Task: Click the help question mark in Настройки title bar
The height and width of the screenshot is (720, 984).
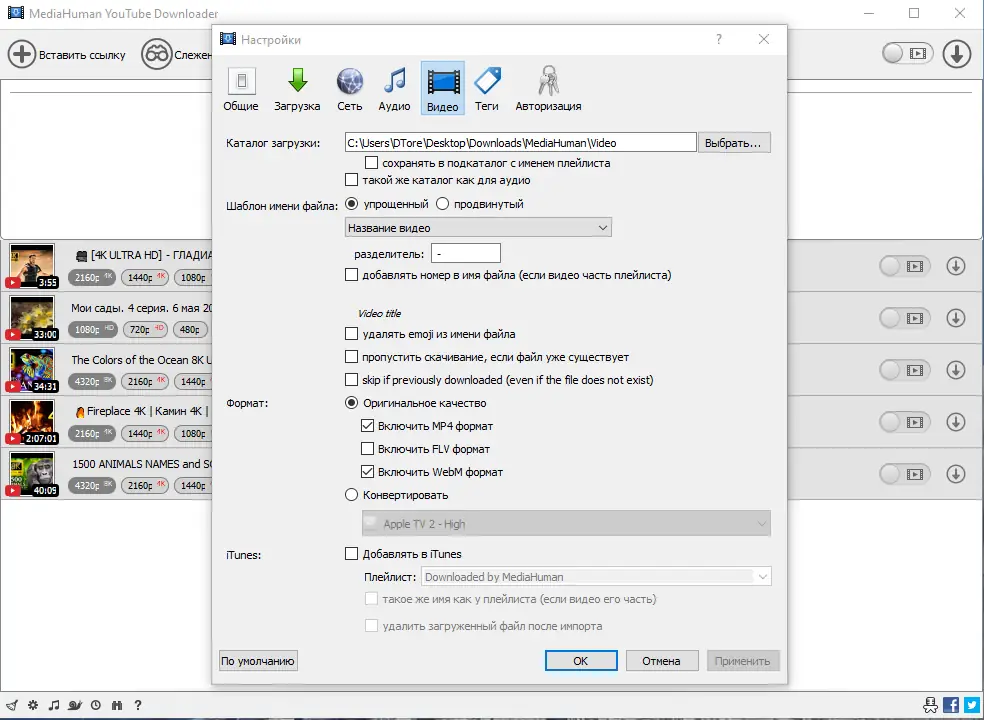Action: [x=719, y=39]
